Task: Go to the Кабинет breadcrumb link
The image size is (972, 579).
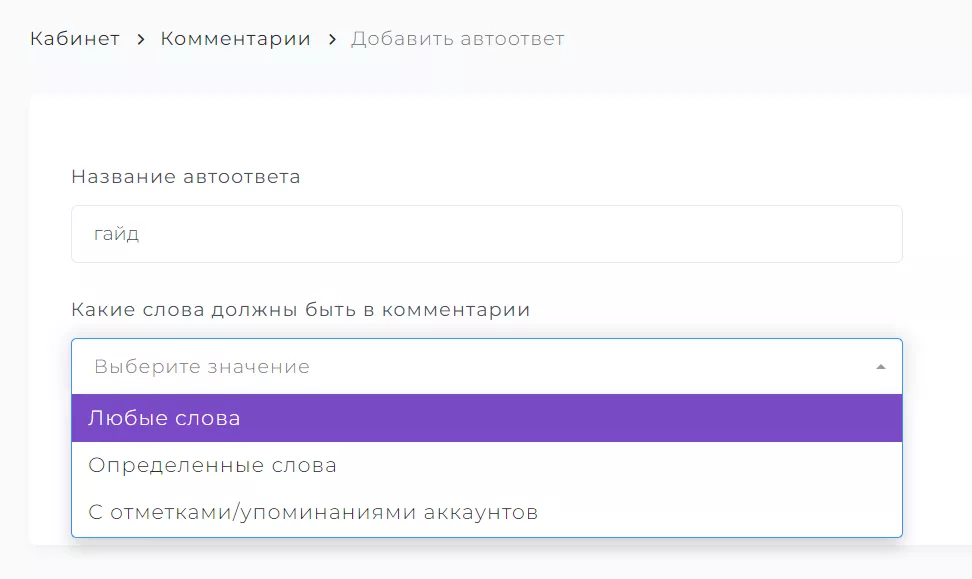Action: click(x=75, y=38)
